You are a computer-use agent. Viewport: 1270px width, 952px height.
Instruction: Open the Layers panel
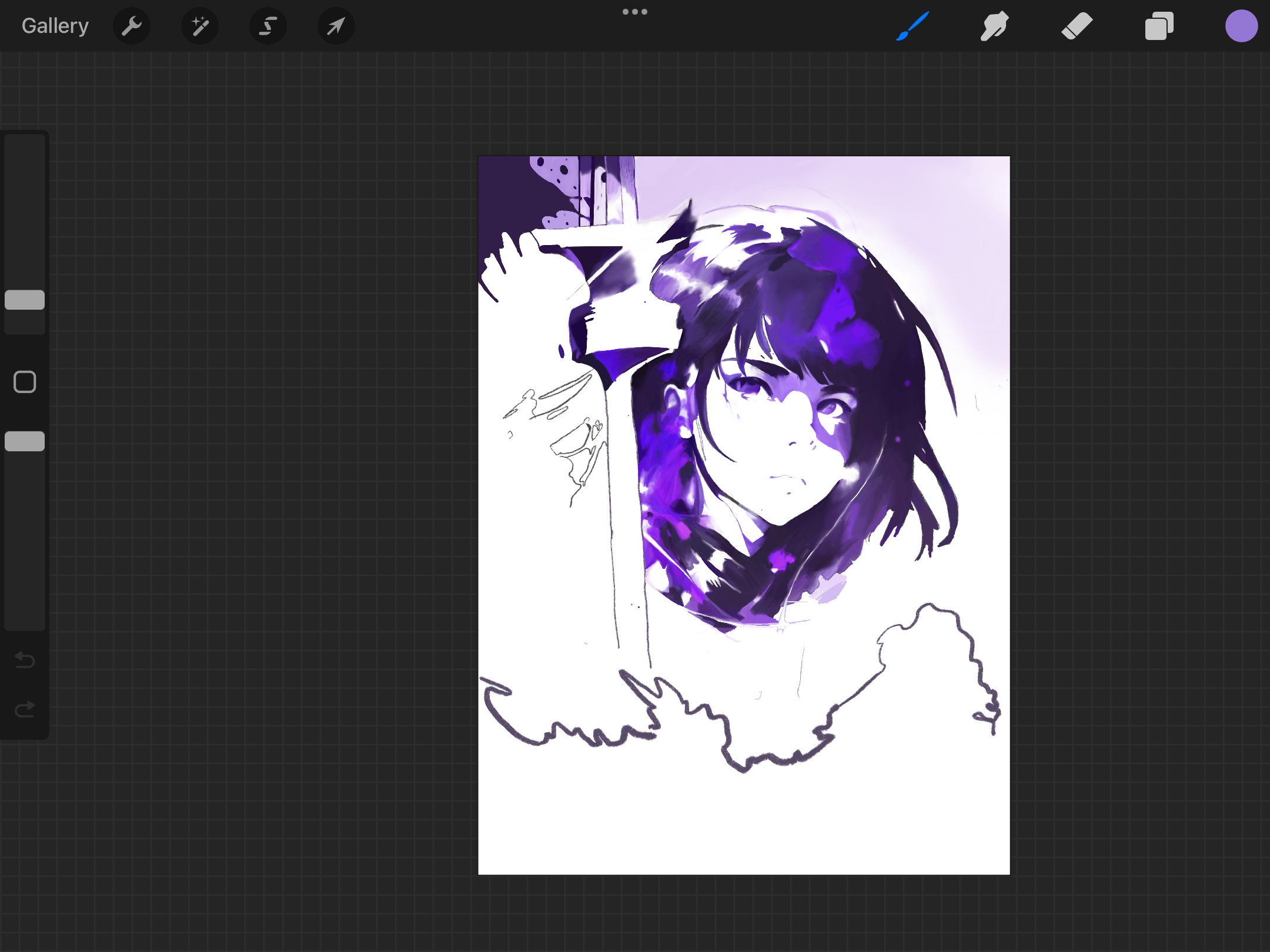pyautogui.click(x=1159, y=26)
